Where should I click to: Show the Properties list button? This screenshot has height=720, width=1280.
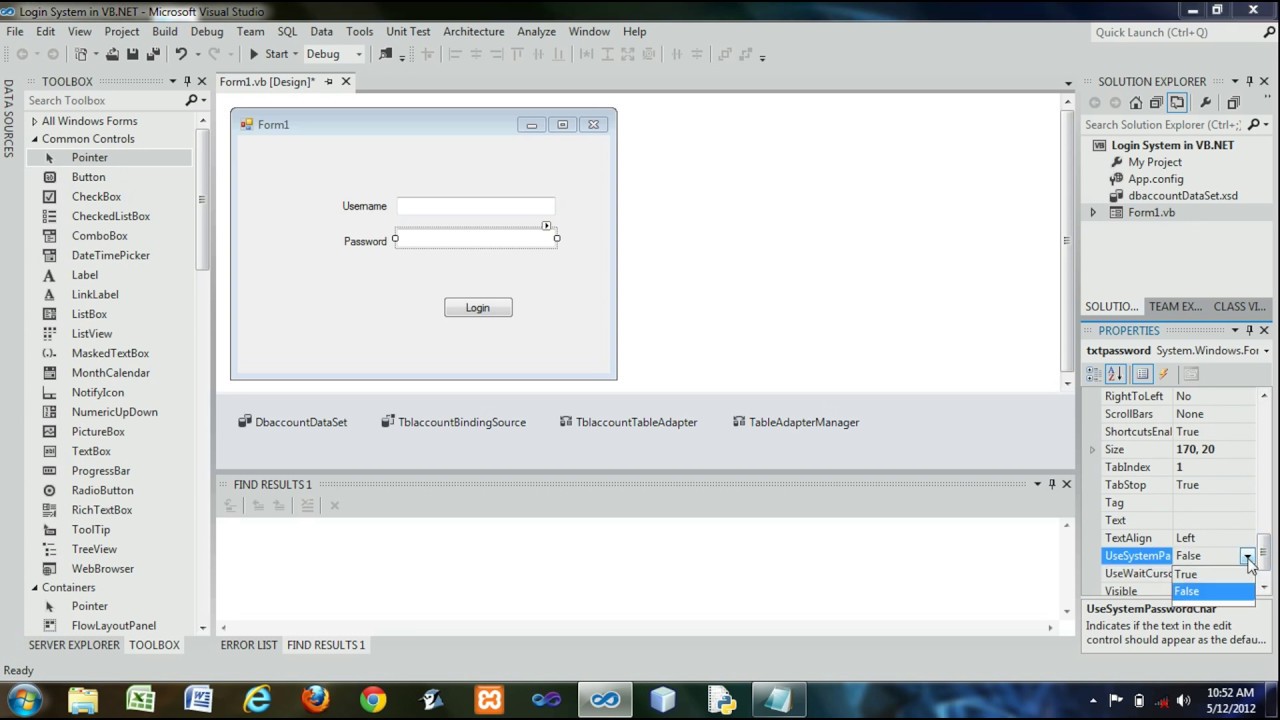tap(1142, 374)
